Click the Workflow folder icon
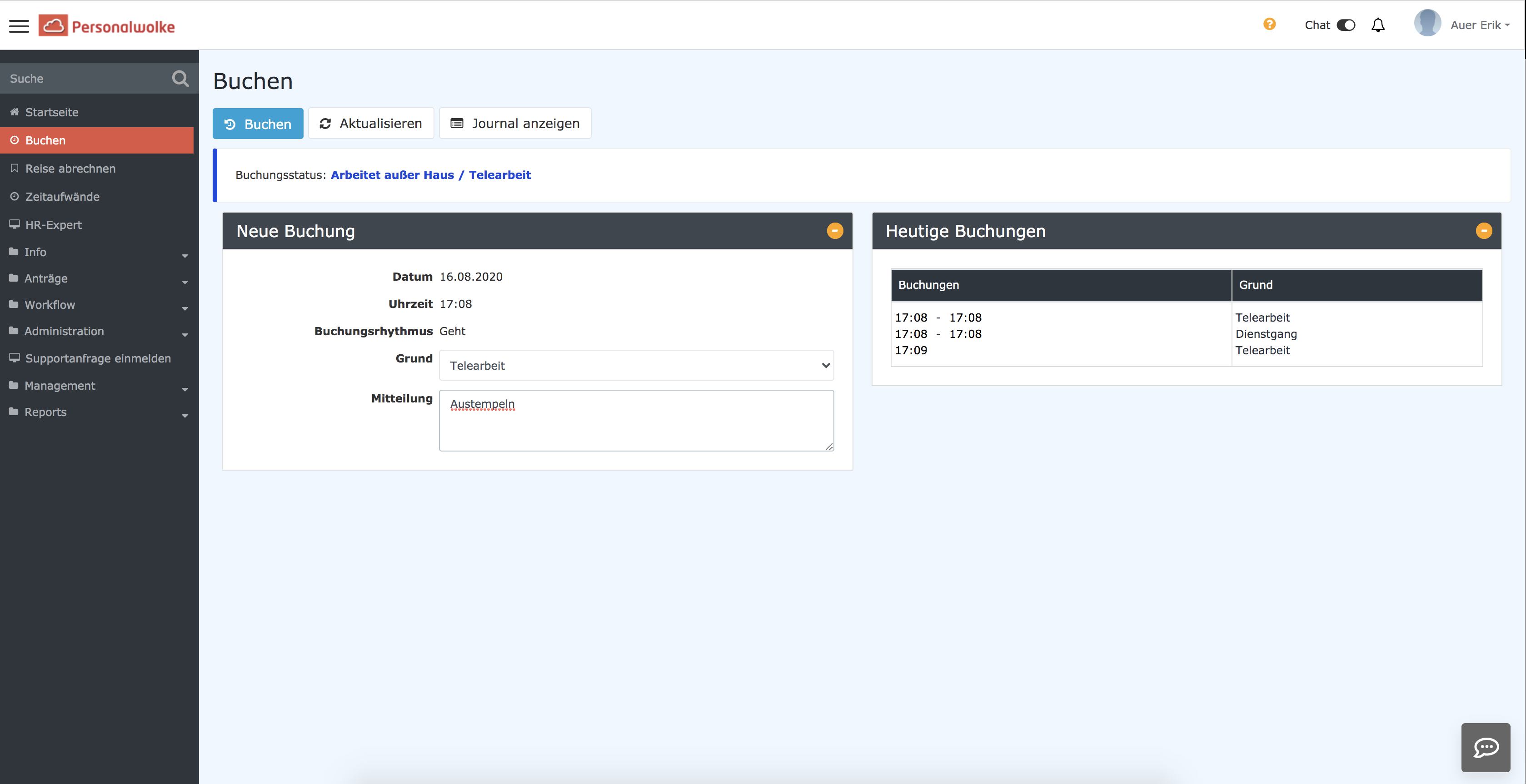The image size is (1526, 784). pos(14,304)
